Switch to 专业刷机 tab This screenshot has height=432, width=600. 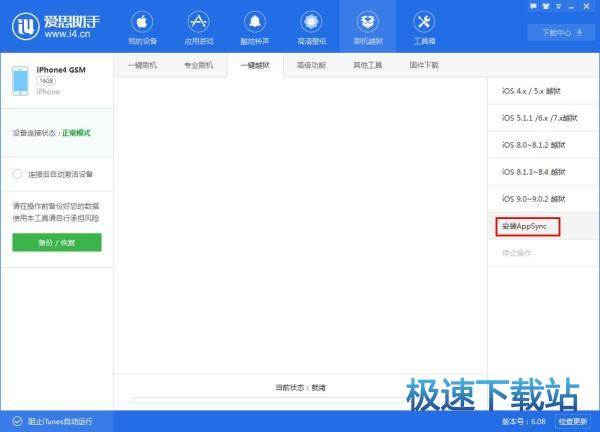tap(199, 65)
